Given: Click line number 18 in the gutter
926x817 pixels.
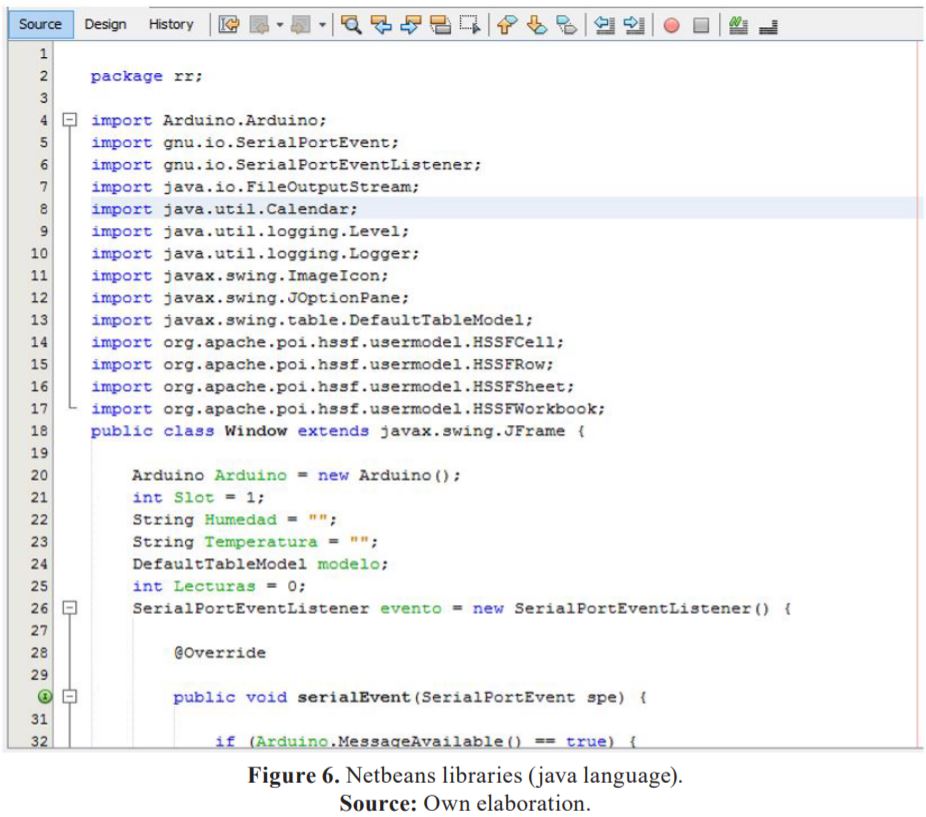Looking at the screenshot, I should tap(39, 431).
